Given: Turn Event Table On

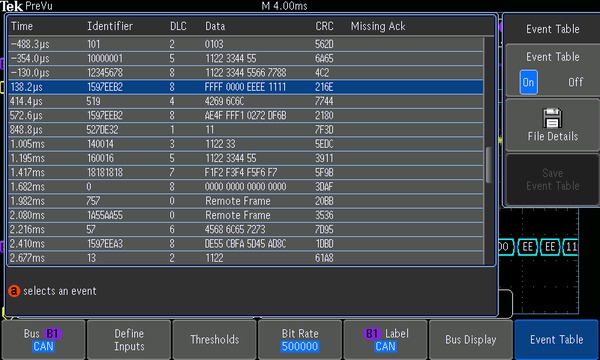Looking at the screenshot, I should pyautogui.click(x=528, y=82).
